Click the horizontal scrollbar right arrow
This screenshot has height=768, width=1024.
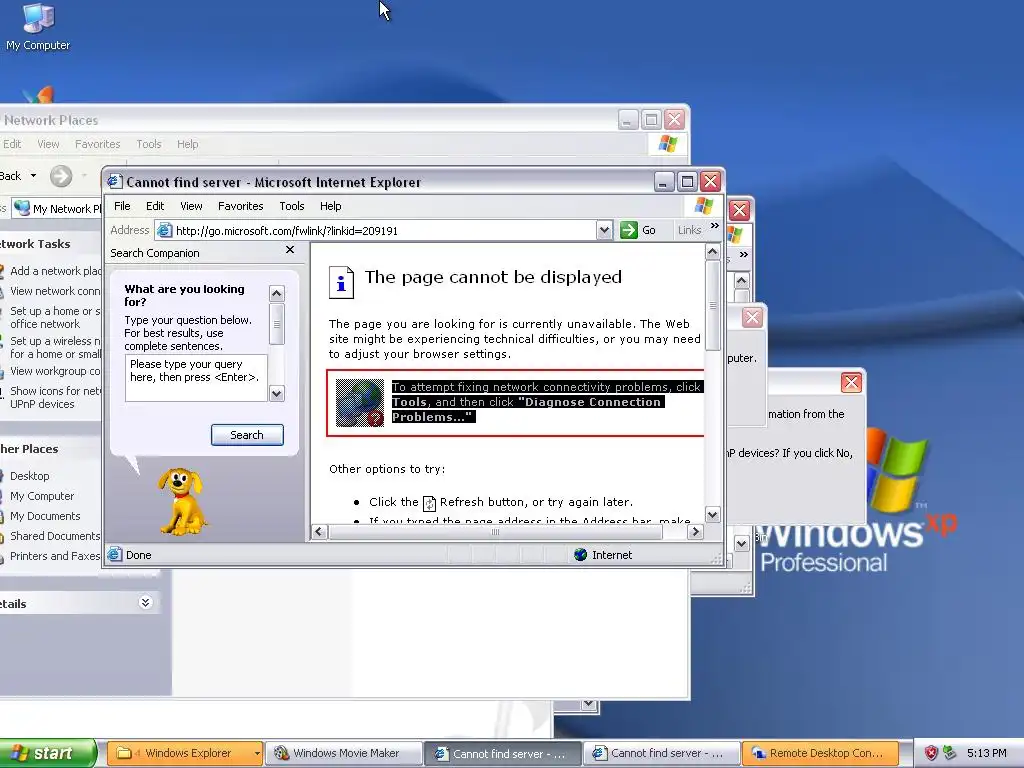point(696,532)
